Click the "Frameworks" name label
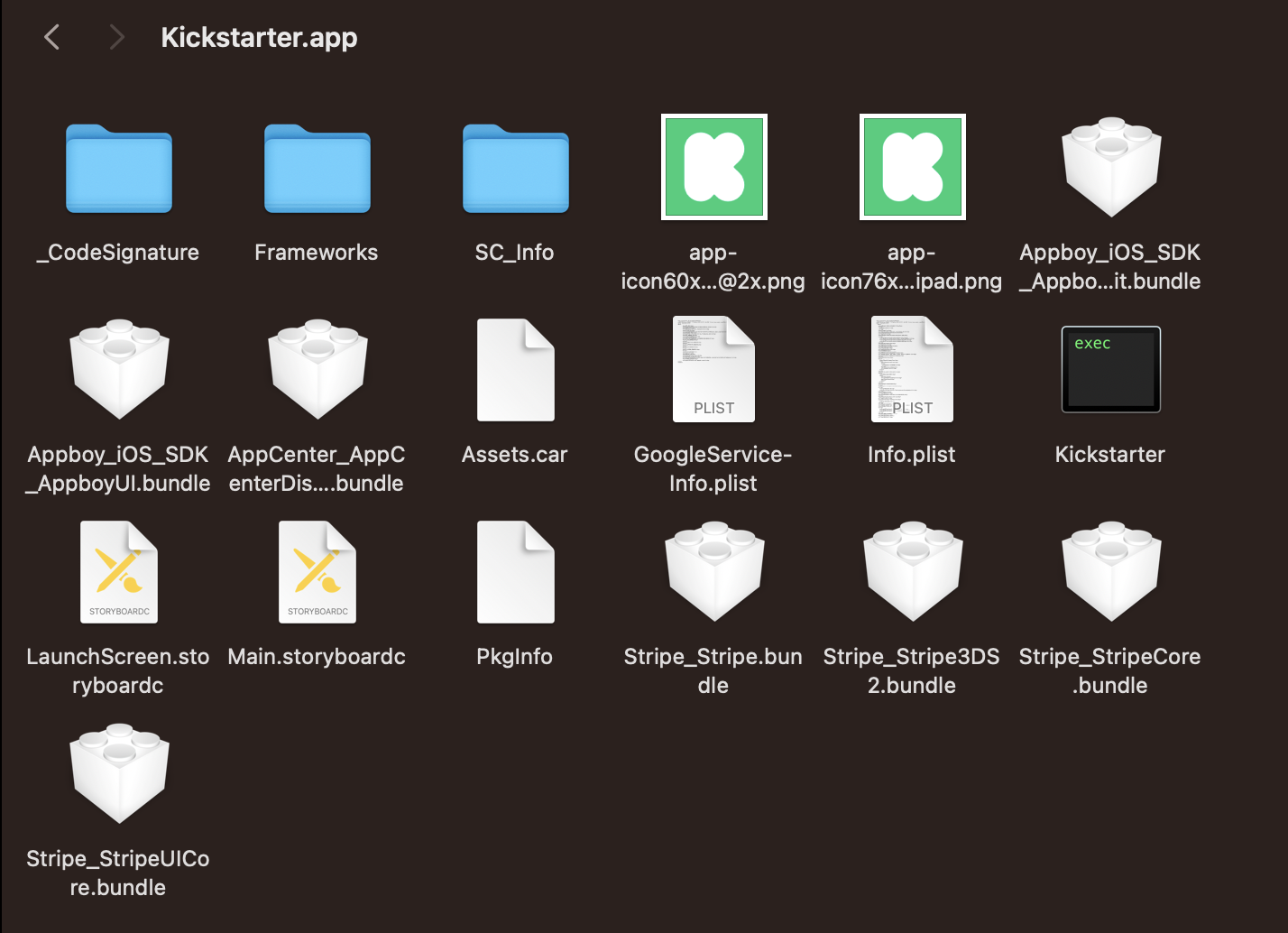The image size is (1288, 933). pyautogui.click(x=317, y=253)
